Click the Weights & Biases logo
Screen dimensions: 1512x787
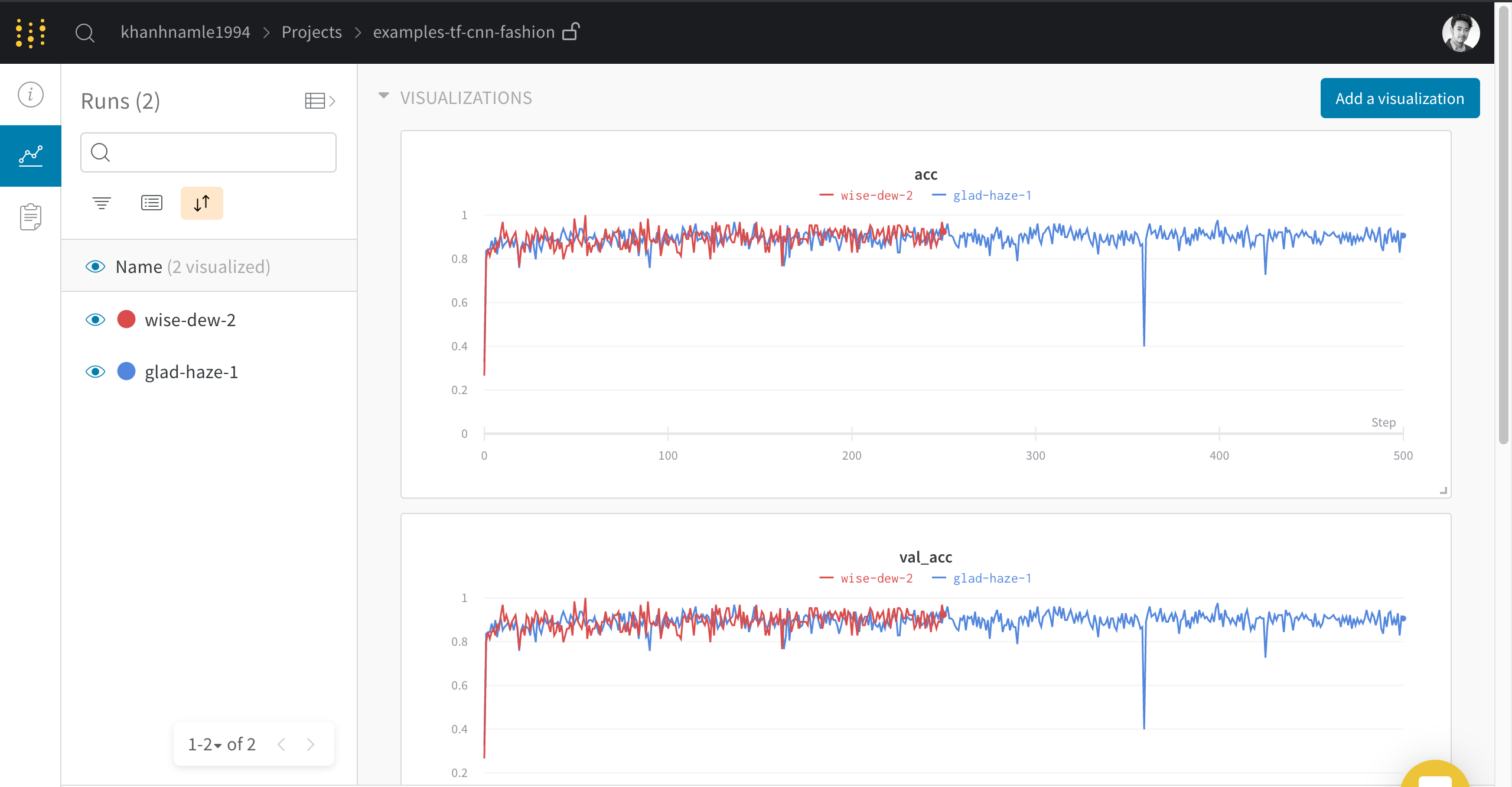(x=30, y=32)
